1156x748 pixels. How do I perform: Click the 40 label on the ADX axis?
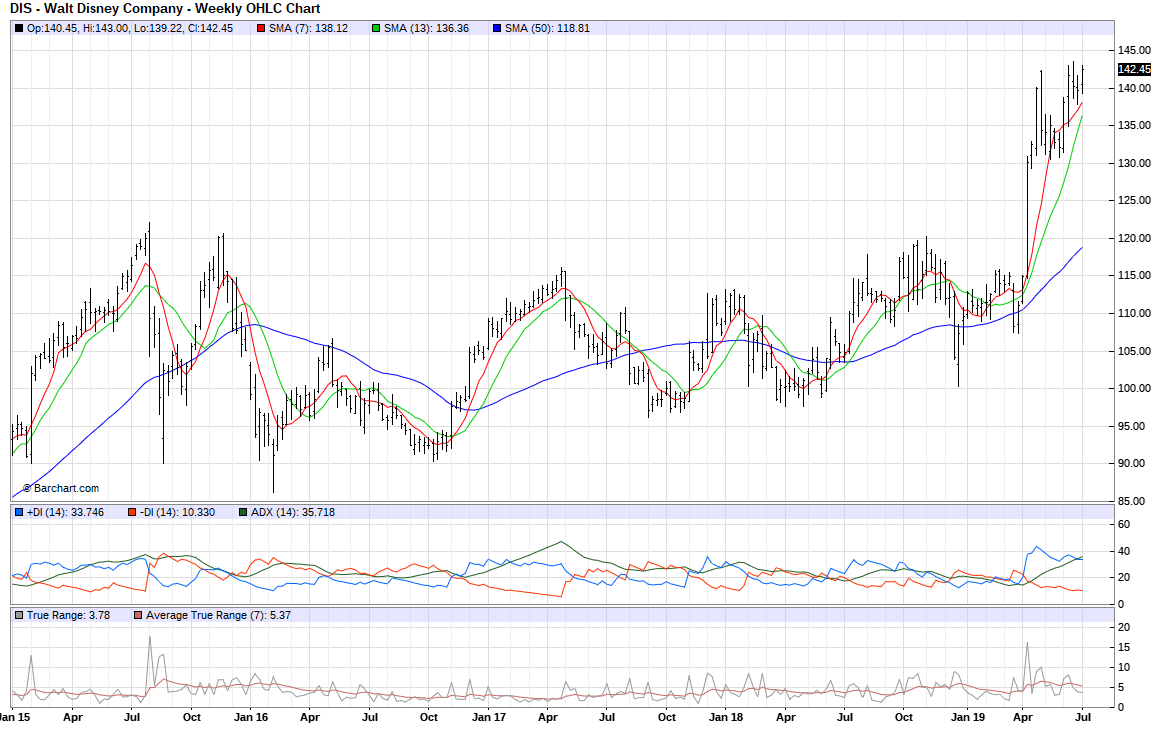click(1124, 551)
